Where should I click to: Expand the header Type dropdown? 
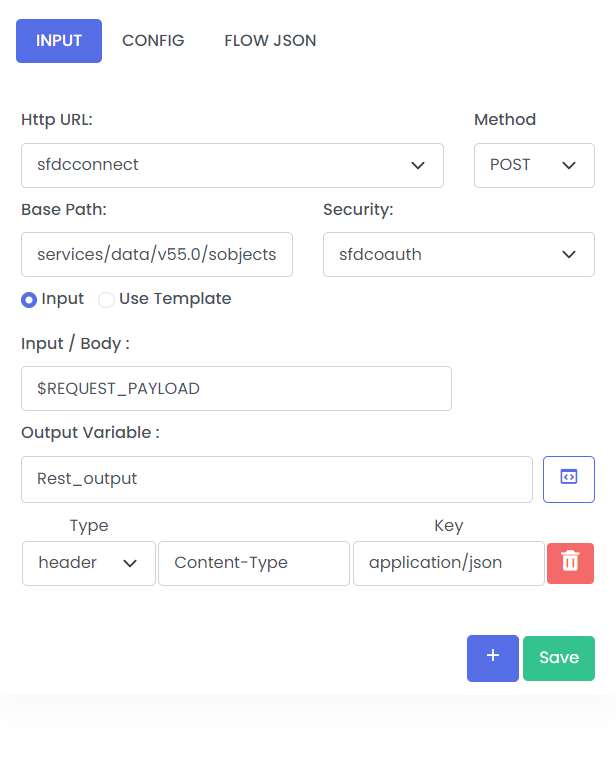pyautogui.click(x=89, y=563)
